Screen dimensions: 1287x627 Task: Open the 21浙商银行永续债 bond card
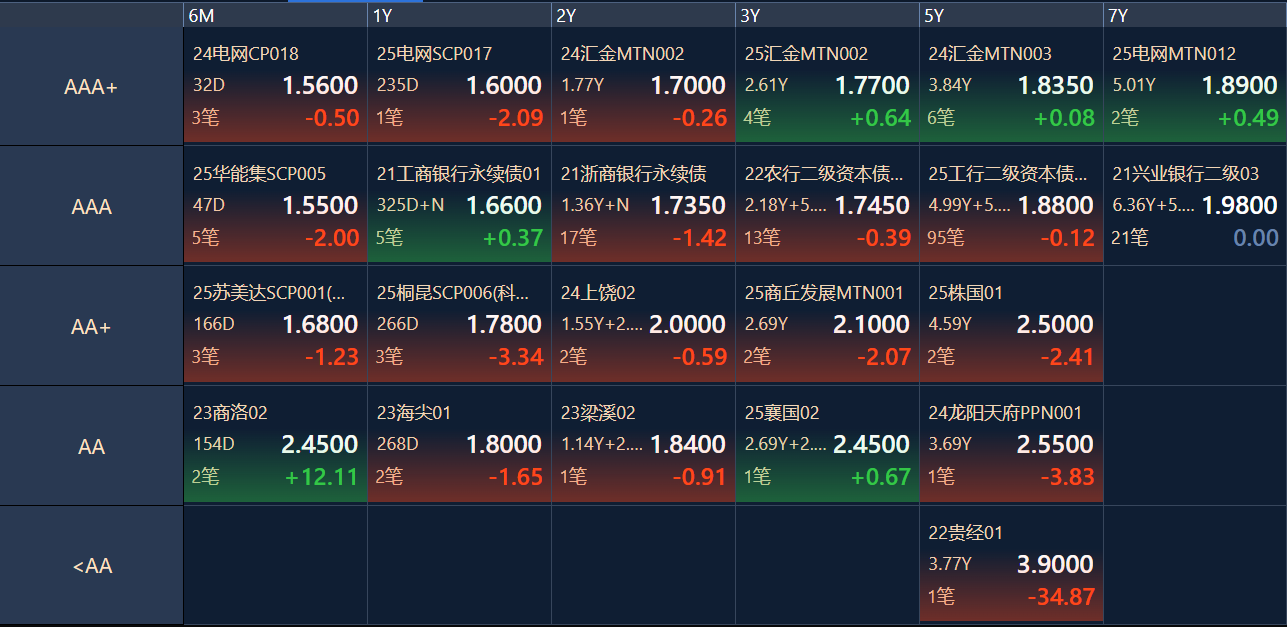643,205
